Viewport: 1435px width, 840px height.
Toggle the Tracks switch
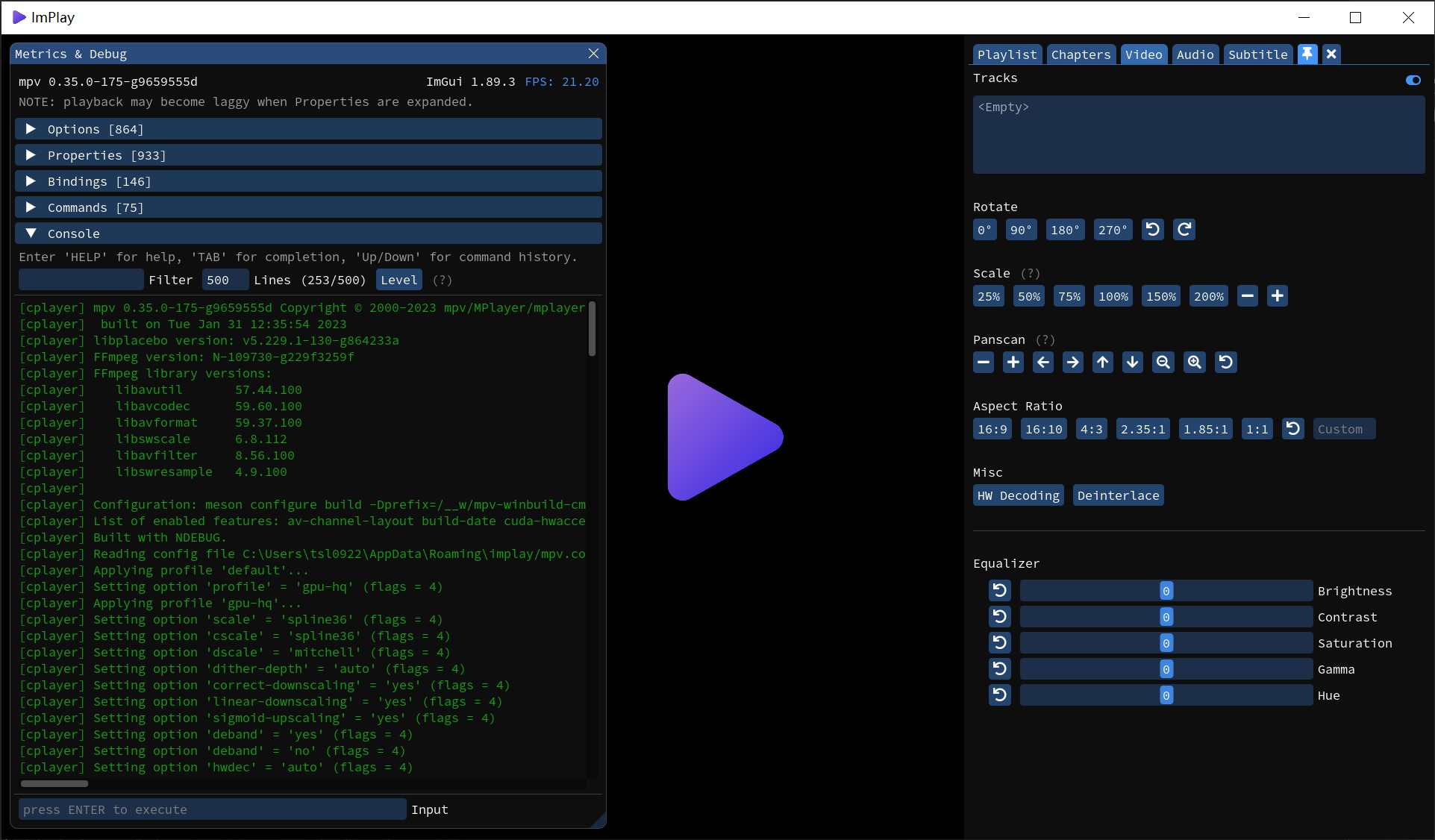point(1413,80)
